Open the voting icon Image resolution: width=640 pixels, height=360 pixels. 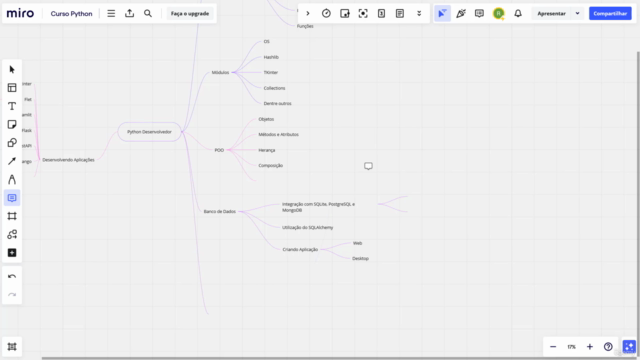click(381, 13)
